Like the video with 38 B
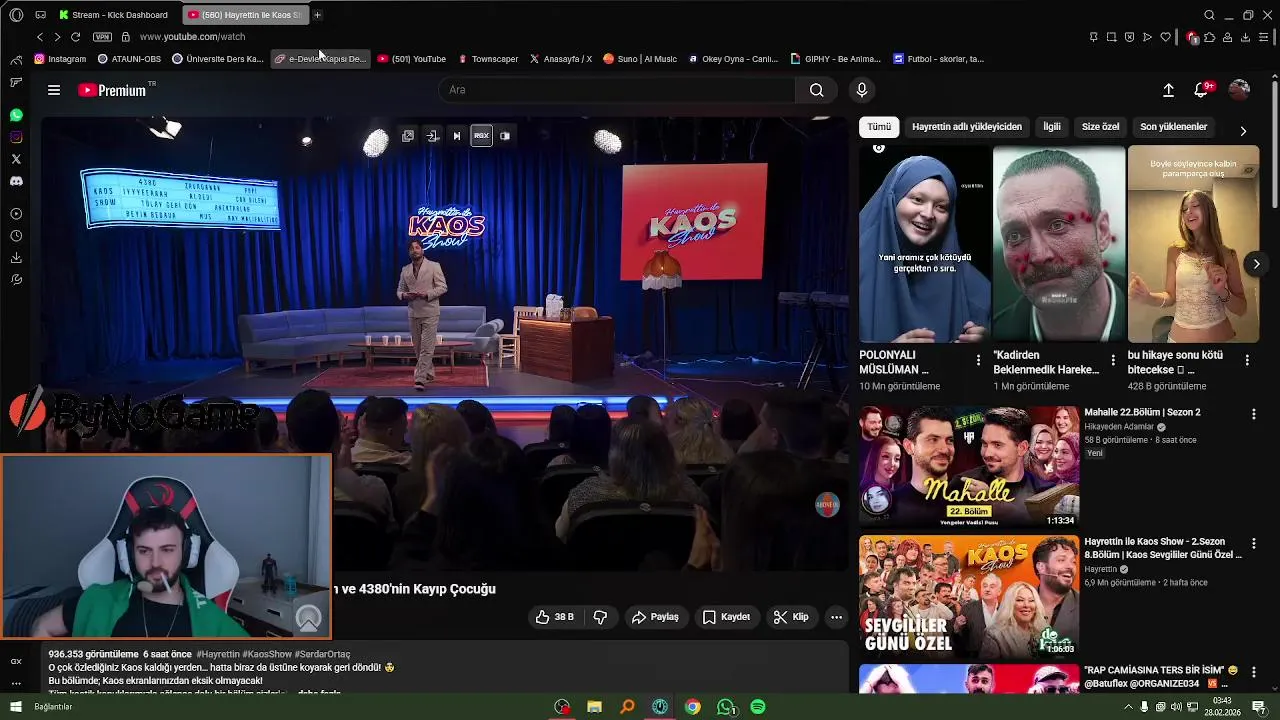This screenshot has width=1280, height=720. point(555,617)
